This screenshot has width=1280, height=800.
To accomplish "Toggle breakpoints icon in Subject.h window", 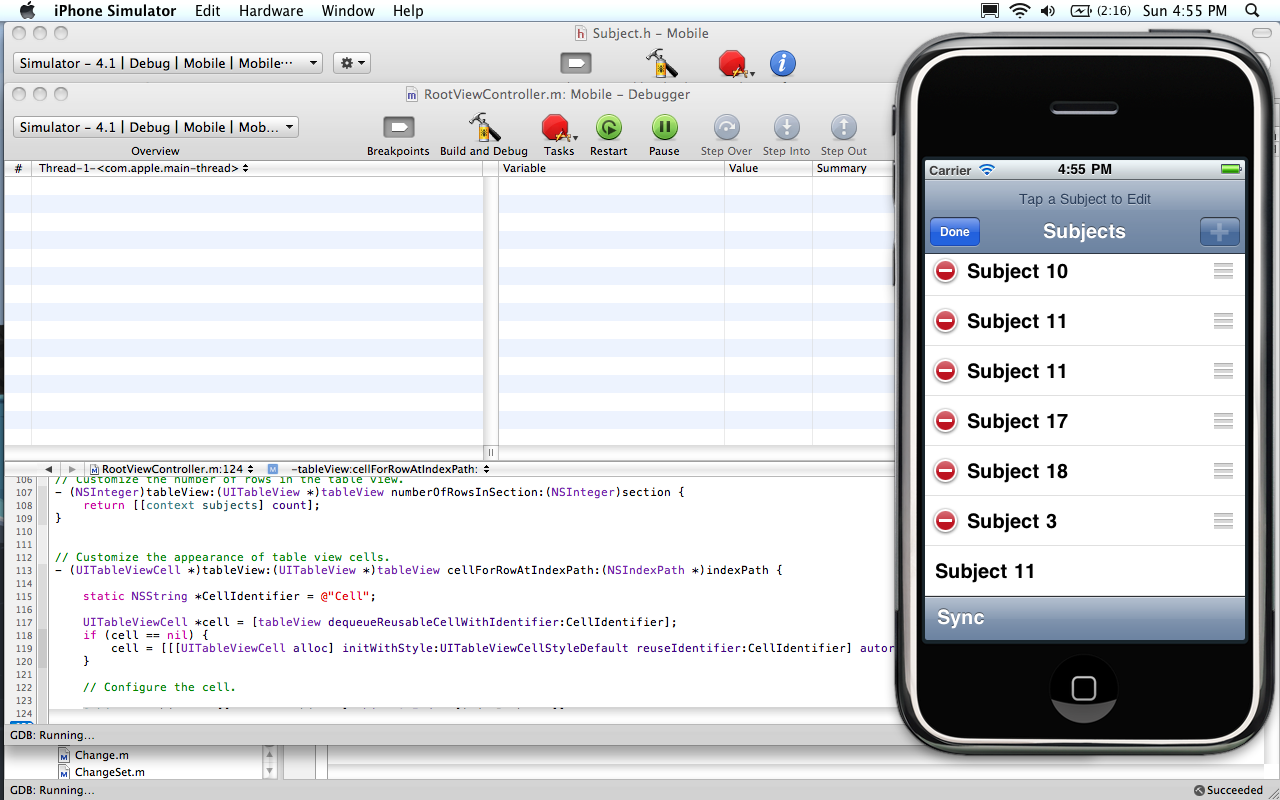I will click(x=575, y=64).
